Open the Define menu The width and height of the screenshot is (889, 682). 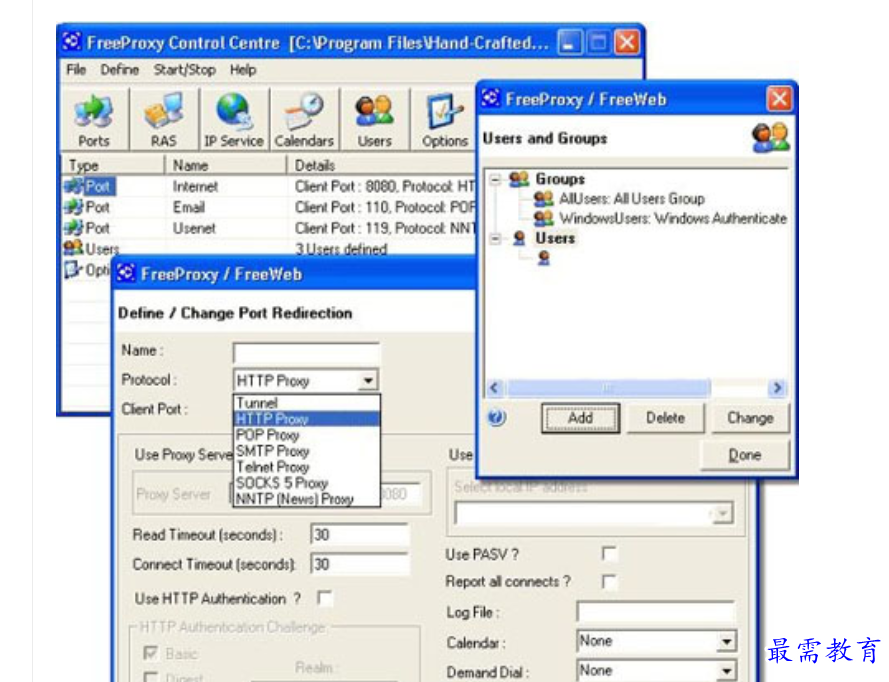[120, 70]
